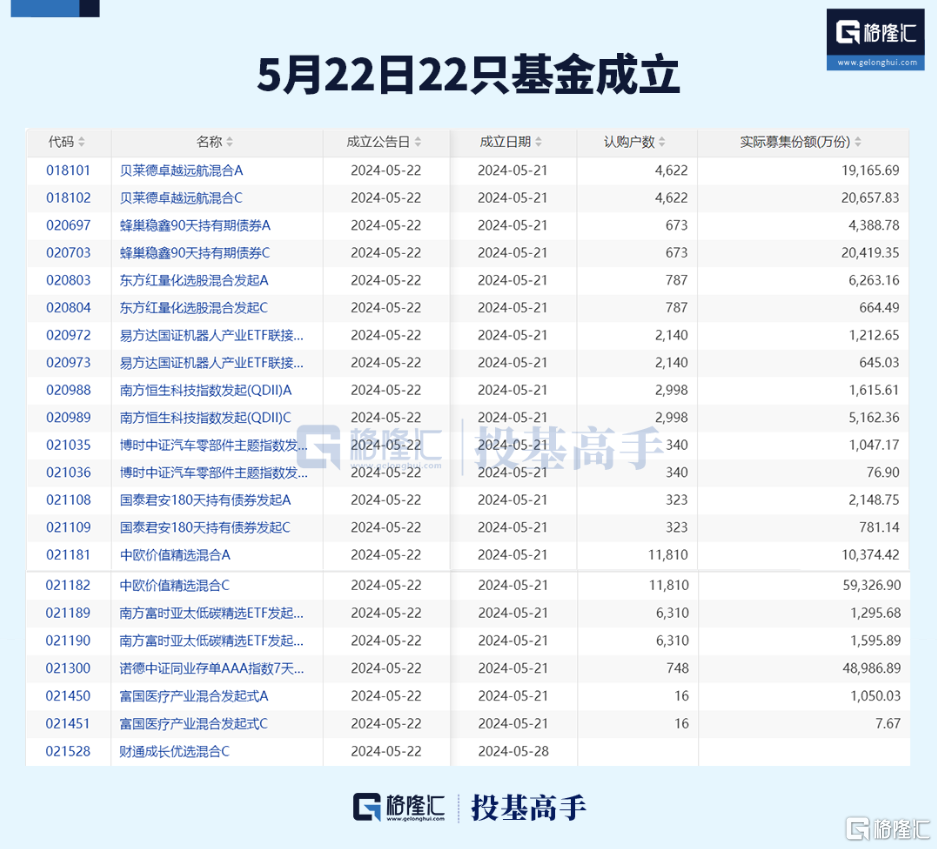Open fund code 021450

pyautogui.click(x=68, y=696)
